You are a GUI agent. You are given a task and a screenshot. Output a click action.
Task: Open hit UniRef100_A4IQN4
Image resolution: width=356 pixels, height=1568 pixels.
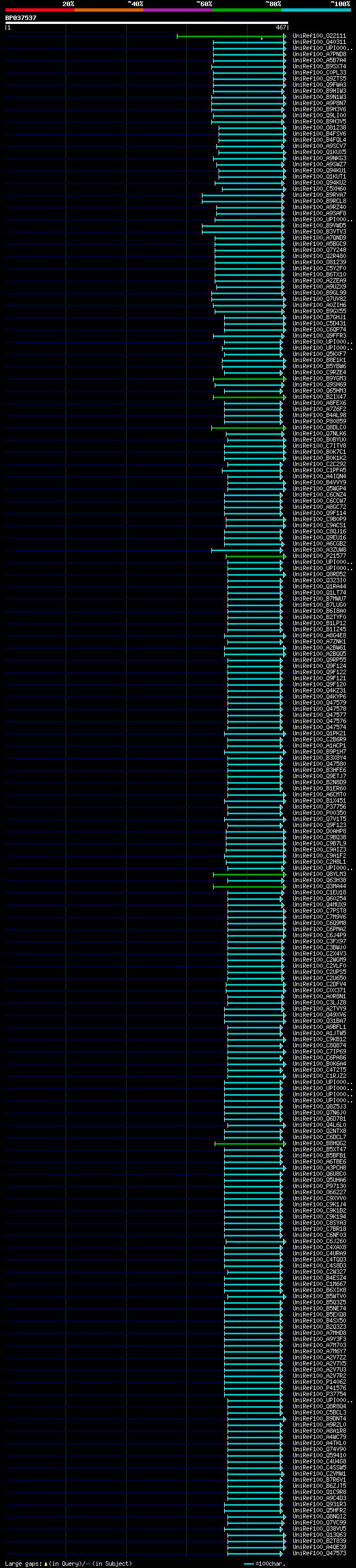point(319,477)
